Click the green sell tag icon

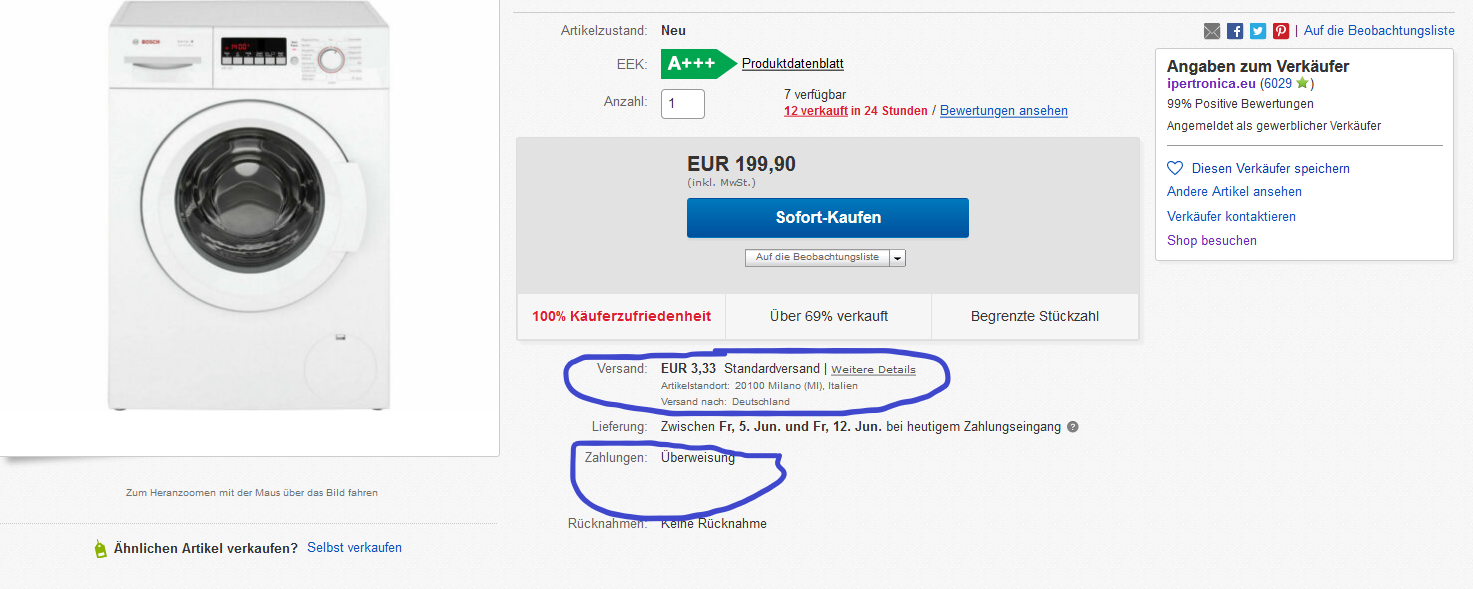point(100,548)
